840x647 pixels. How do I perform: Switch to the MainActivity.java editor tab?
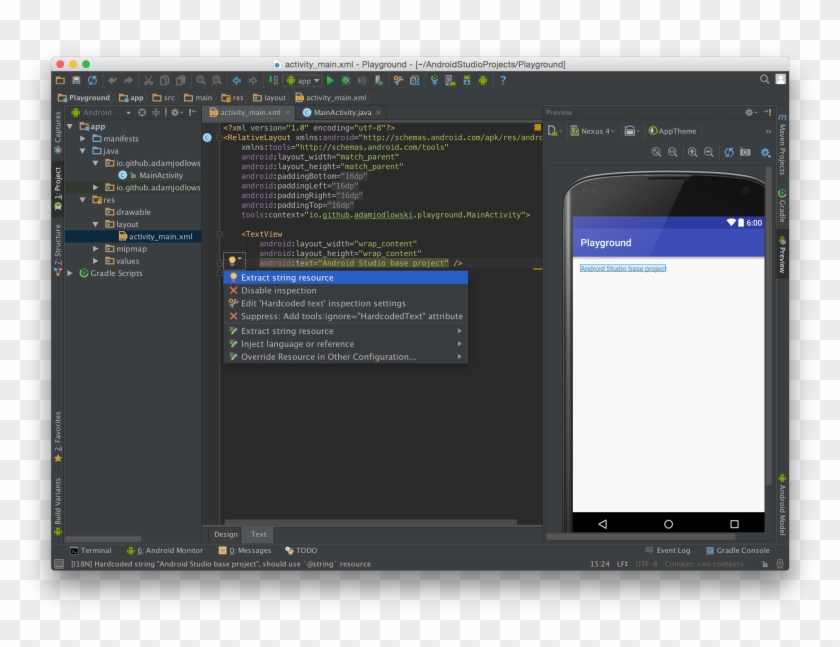[x=342, y=112]
